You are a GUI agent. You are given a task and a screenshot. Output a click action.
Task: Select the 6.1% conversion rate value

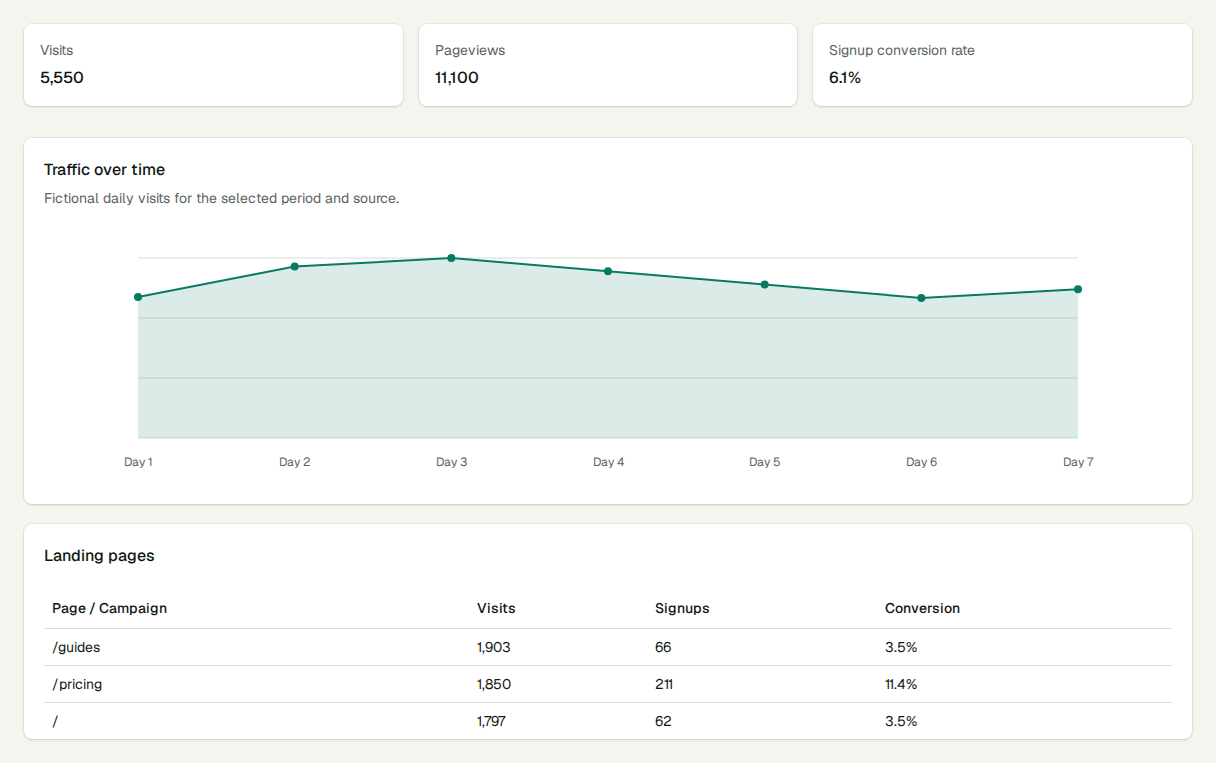tap(845, 77)
